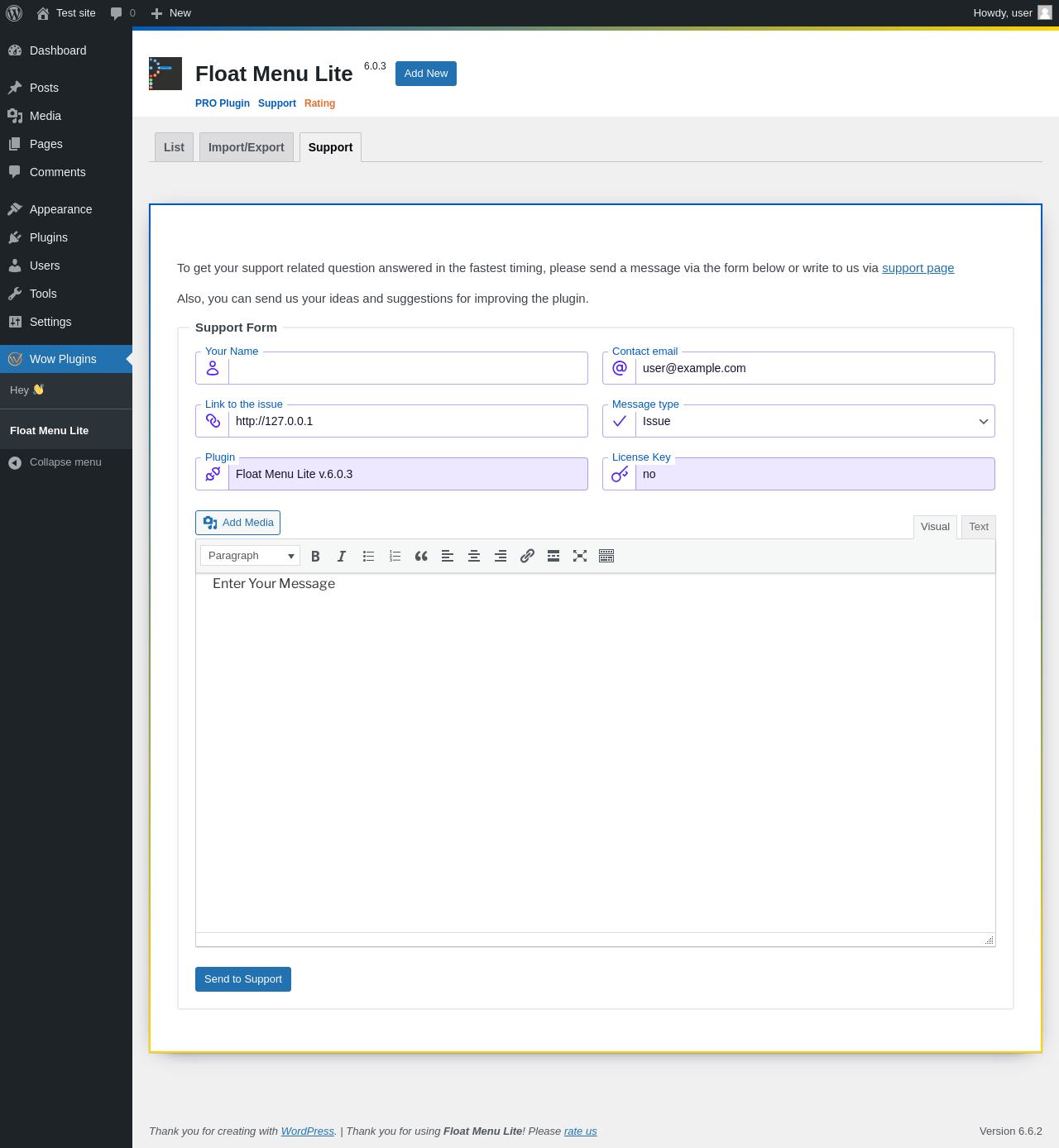Apply italic formatting in editor
Image resolution: width=1059 pixels, height=1148 pixels.
click(342, 556)
